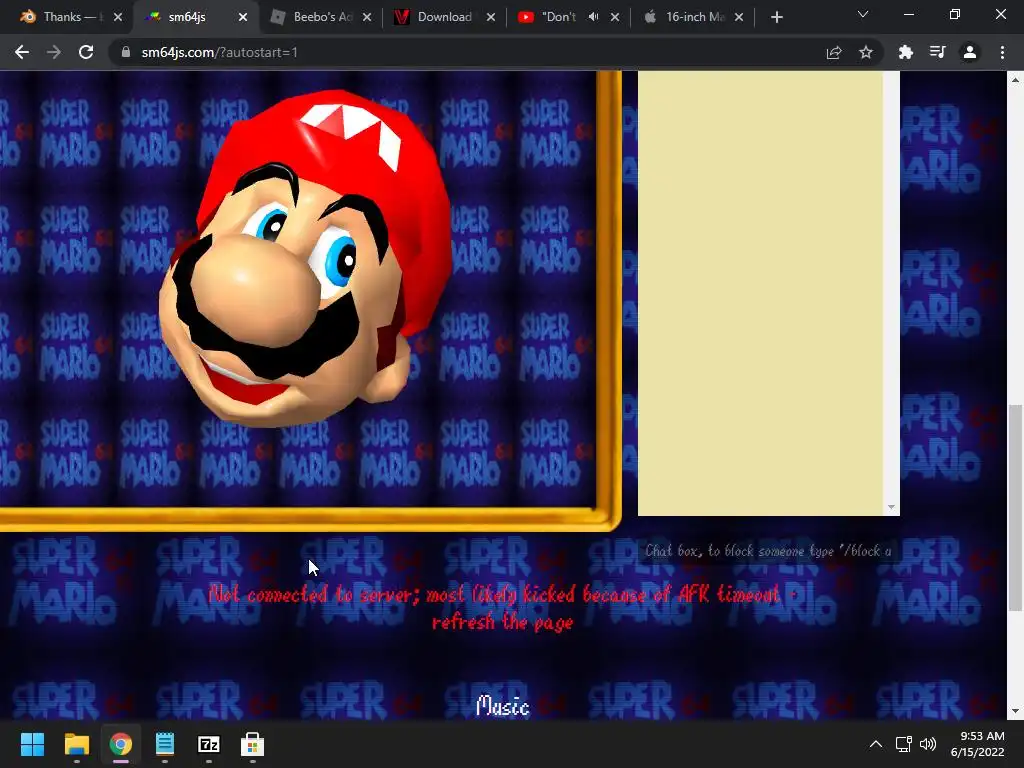Open Chrome's three-dot menu

[1002, 53]
